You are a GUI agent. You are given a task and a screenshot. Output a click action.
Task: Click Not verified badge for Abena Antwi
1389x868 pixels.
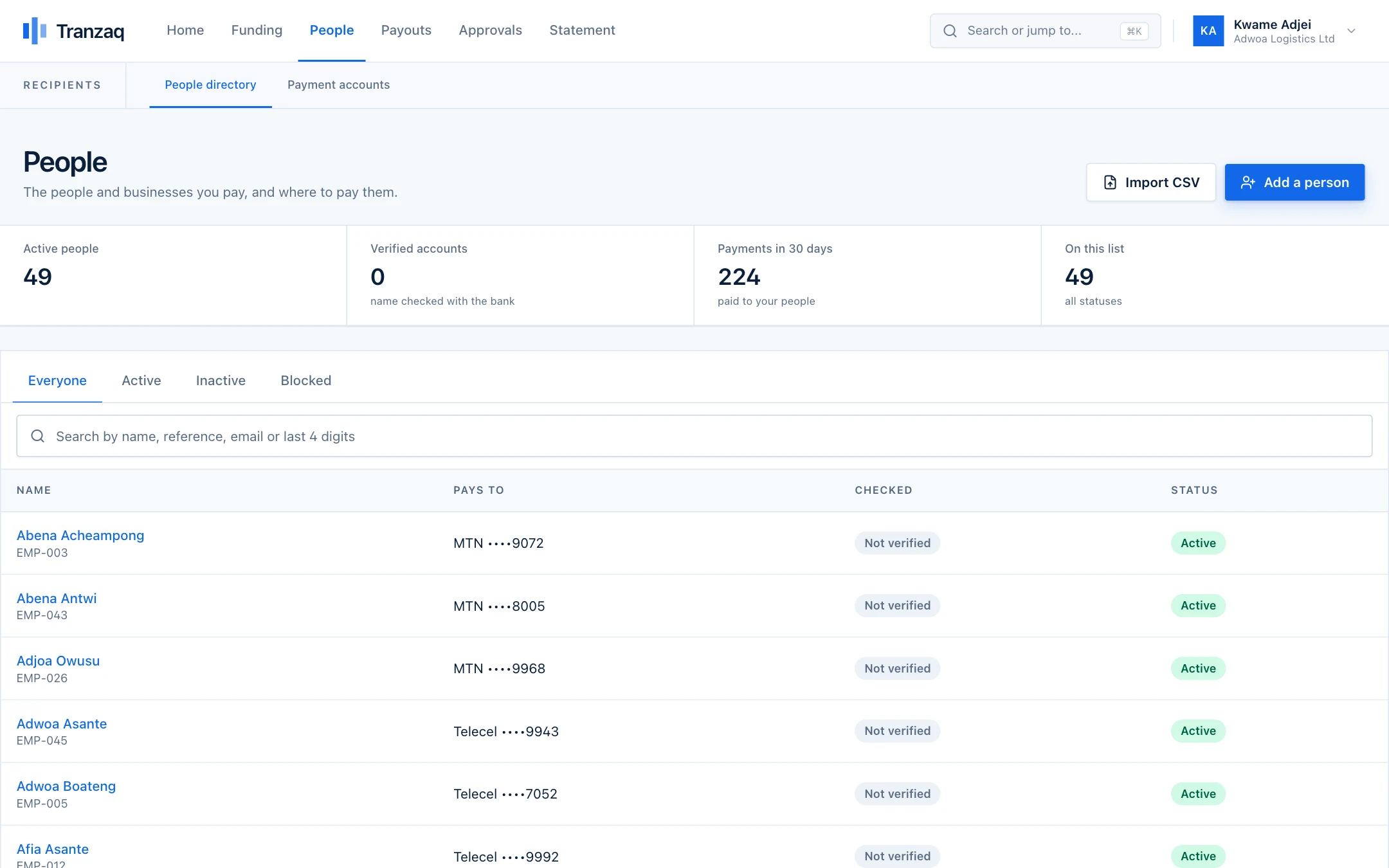[x=897, y=606]
